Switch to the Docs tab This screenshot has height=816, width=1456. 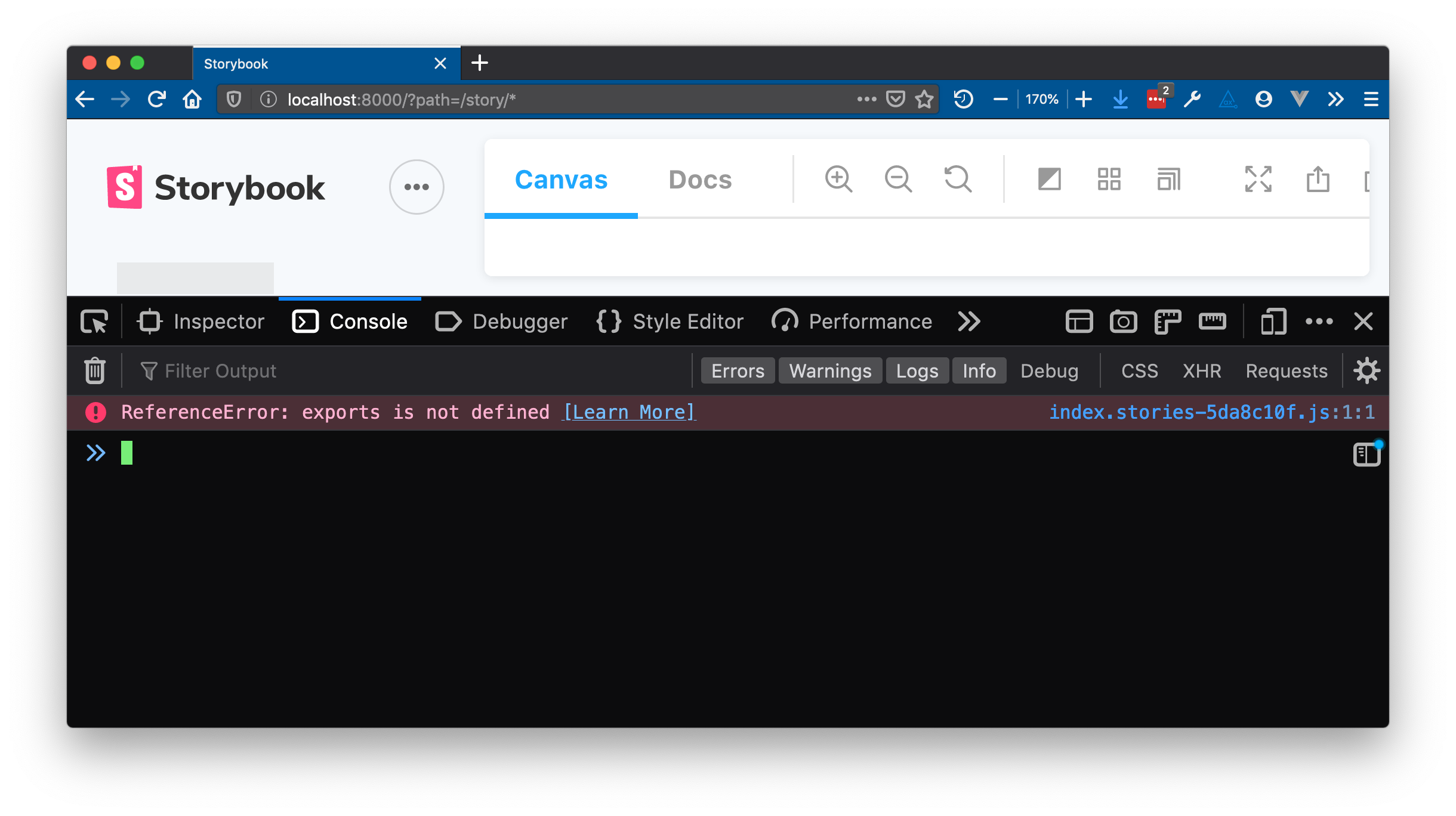(700, 179)
